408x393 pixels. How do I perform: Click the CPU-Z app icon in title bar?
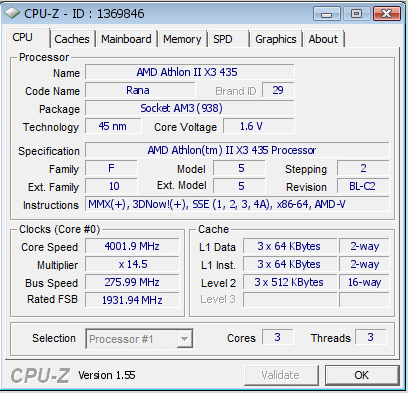coord(12,14)
